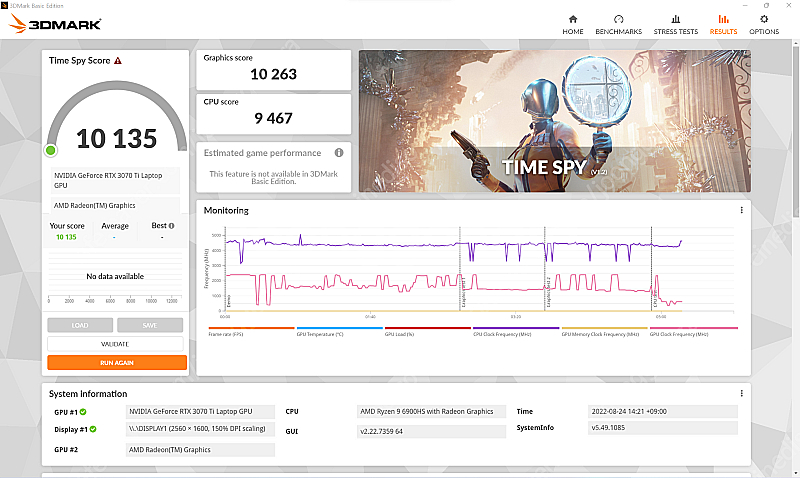
Task: Click the NVIDIA GeForce RTX 3070 Ti Laptop GPU field under score
Action: [x=115, y=180]
